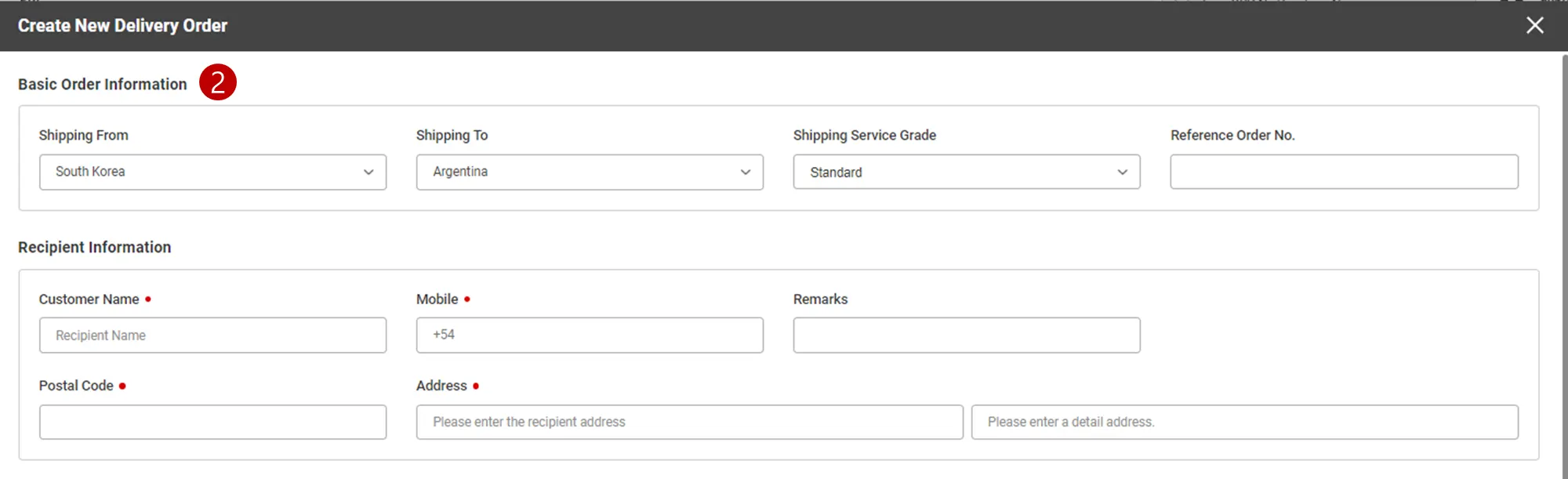This screenshot has height=479, width=1568.
Task: Click the chevron arrow beside South Korea
Action: coord(368,172)
